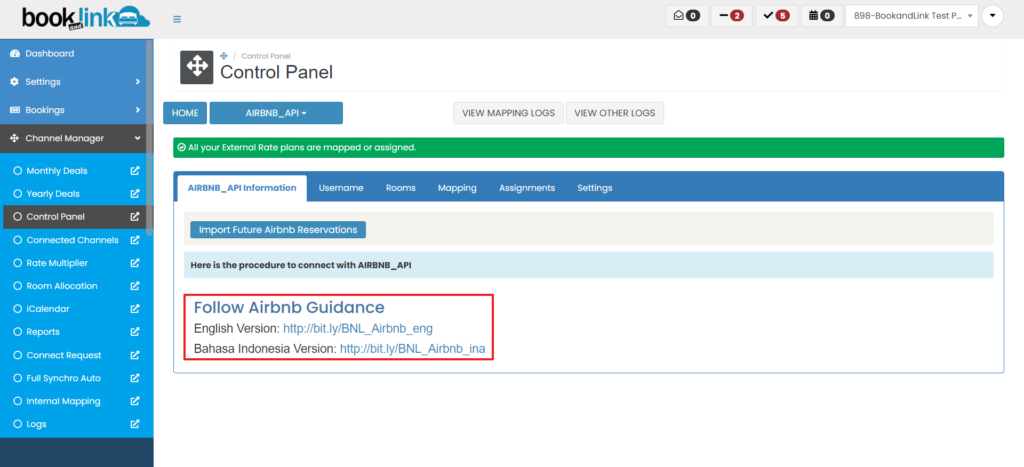Open the English Version bit.ly link

[358, 329]
